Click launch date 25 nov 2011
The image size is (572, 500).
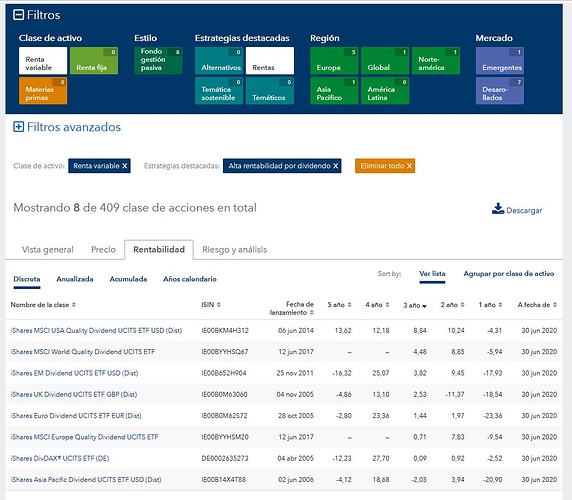click(295, 373)
